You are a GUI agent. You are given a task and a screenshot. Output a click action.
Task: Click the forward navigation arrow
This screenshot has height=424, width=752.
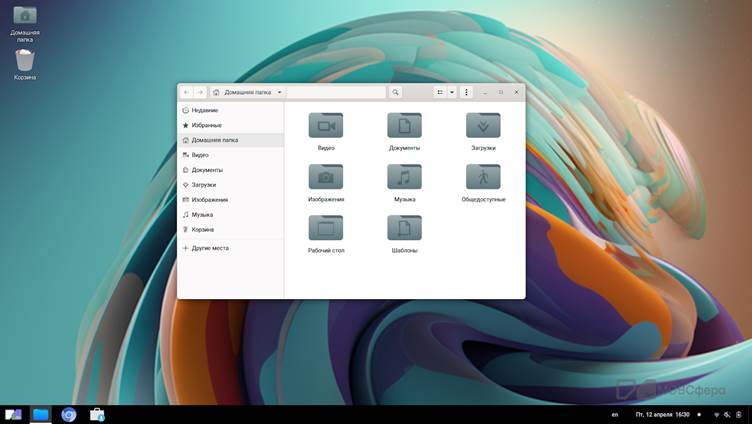point(200,92)
